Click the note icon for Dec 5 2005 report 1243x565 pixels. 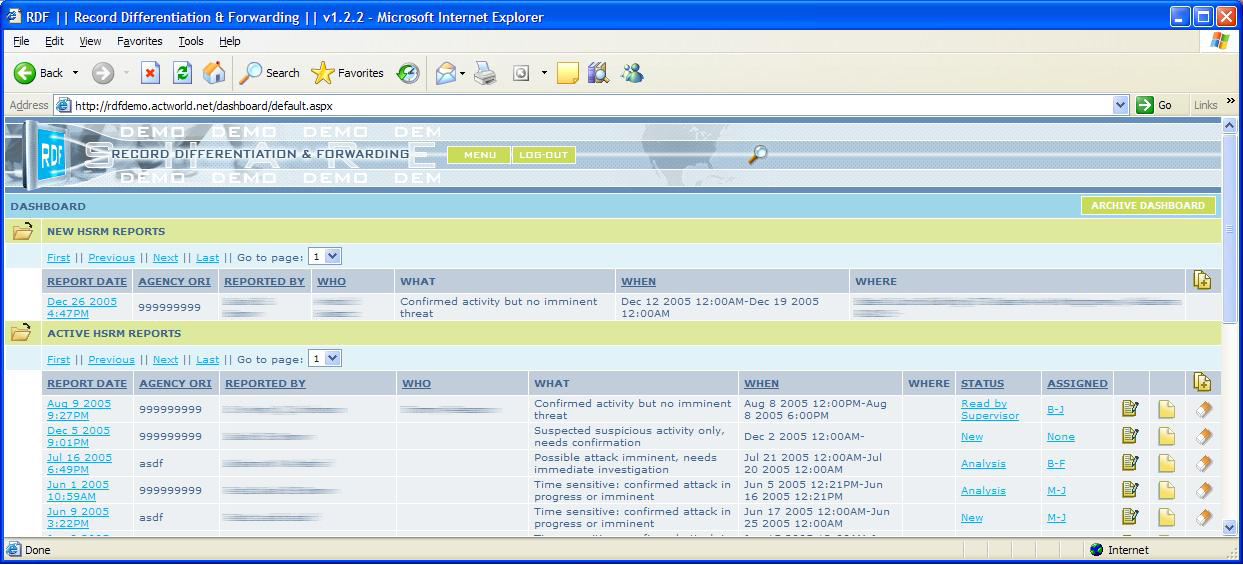point(1167,436)
